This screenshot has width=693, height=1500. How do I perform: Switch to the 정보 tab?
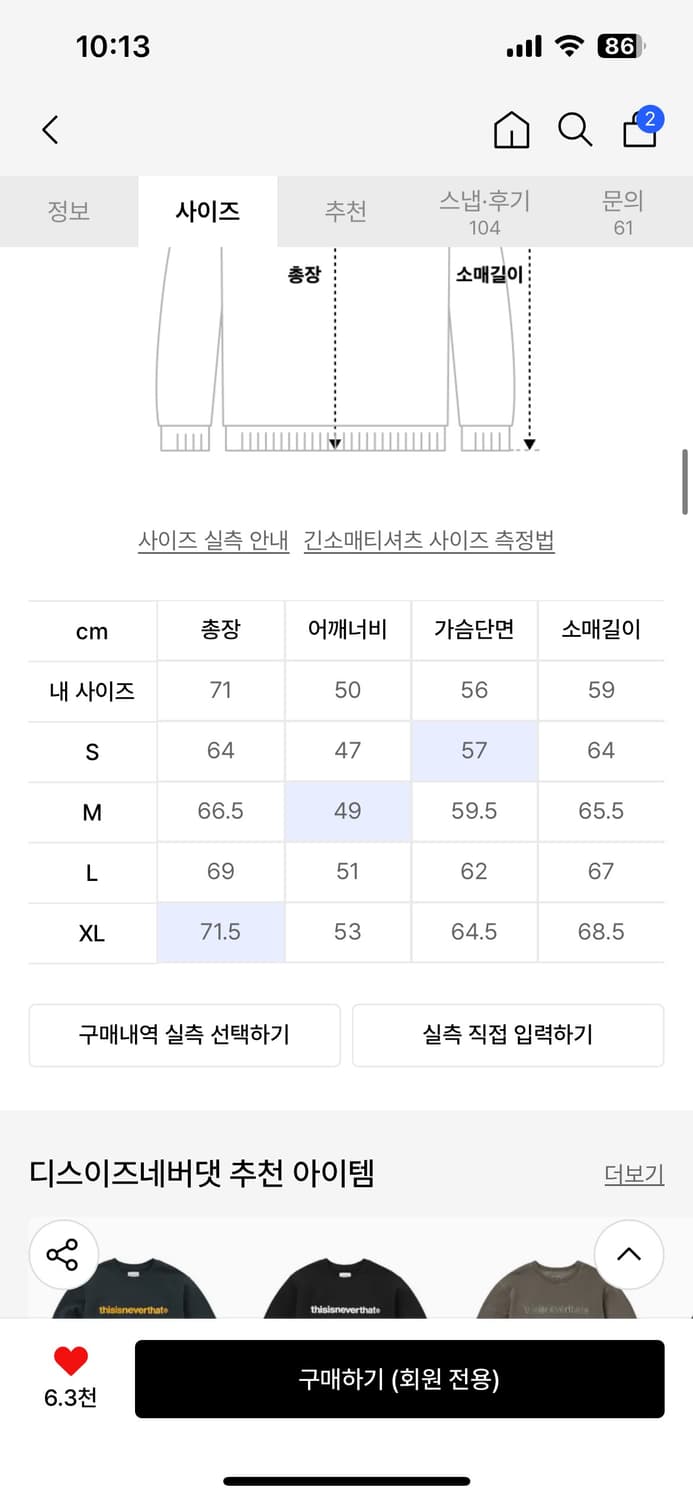coord(69,211)
